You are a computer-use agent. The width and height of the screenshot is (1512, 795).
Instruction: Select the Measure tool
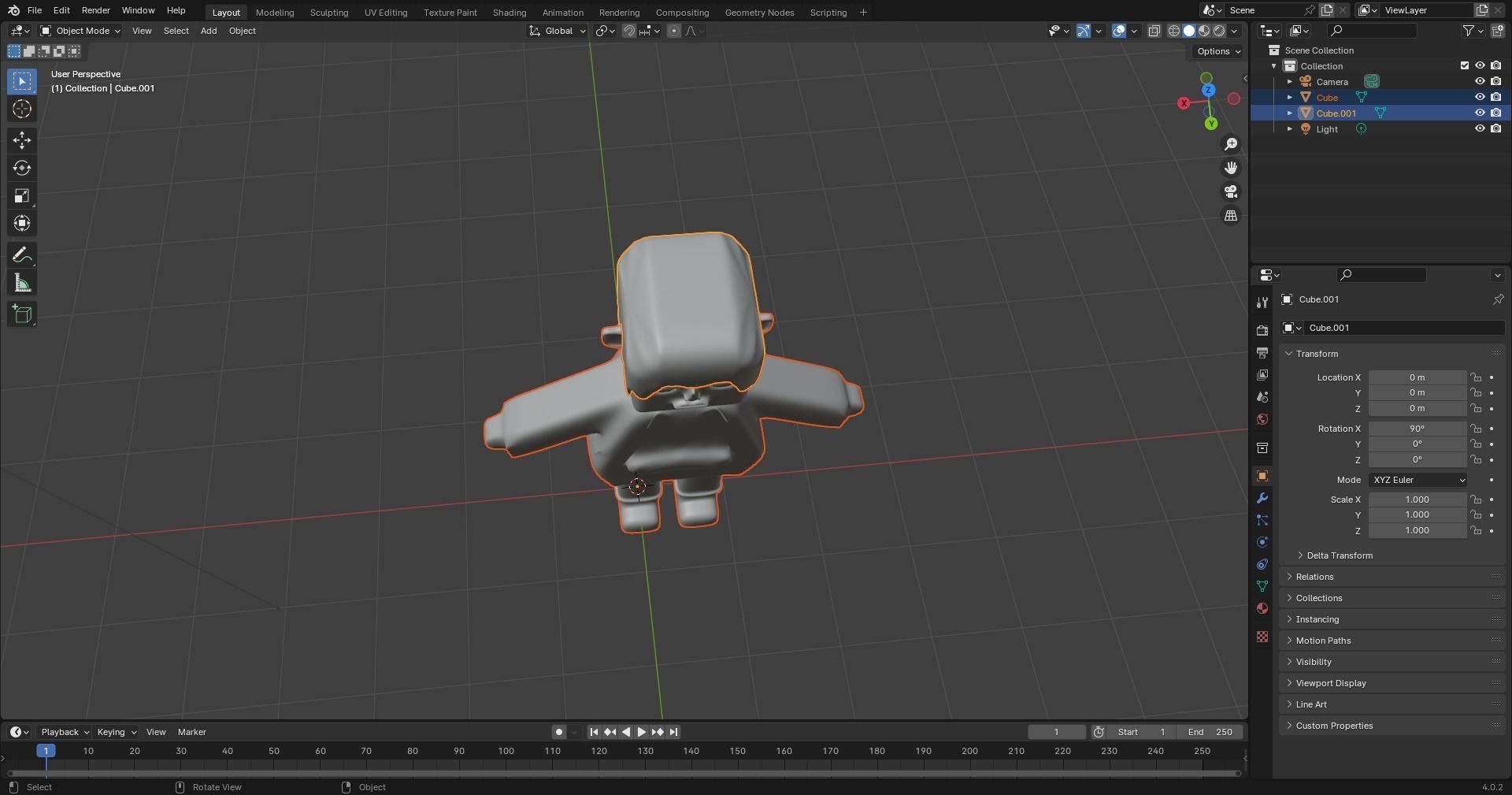[22, 284]
